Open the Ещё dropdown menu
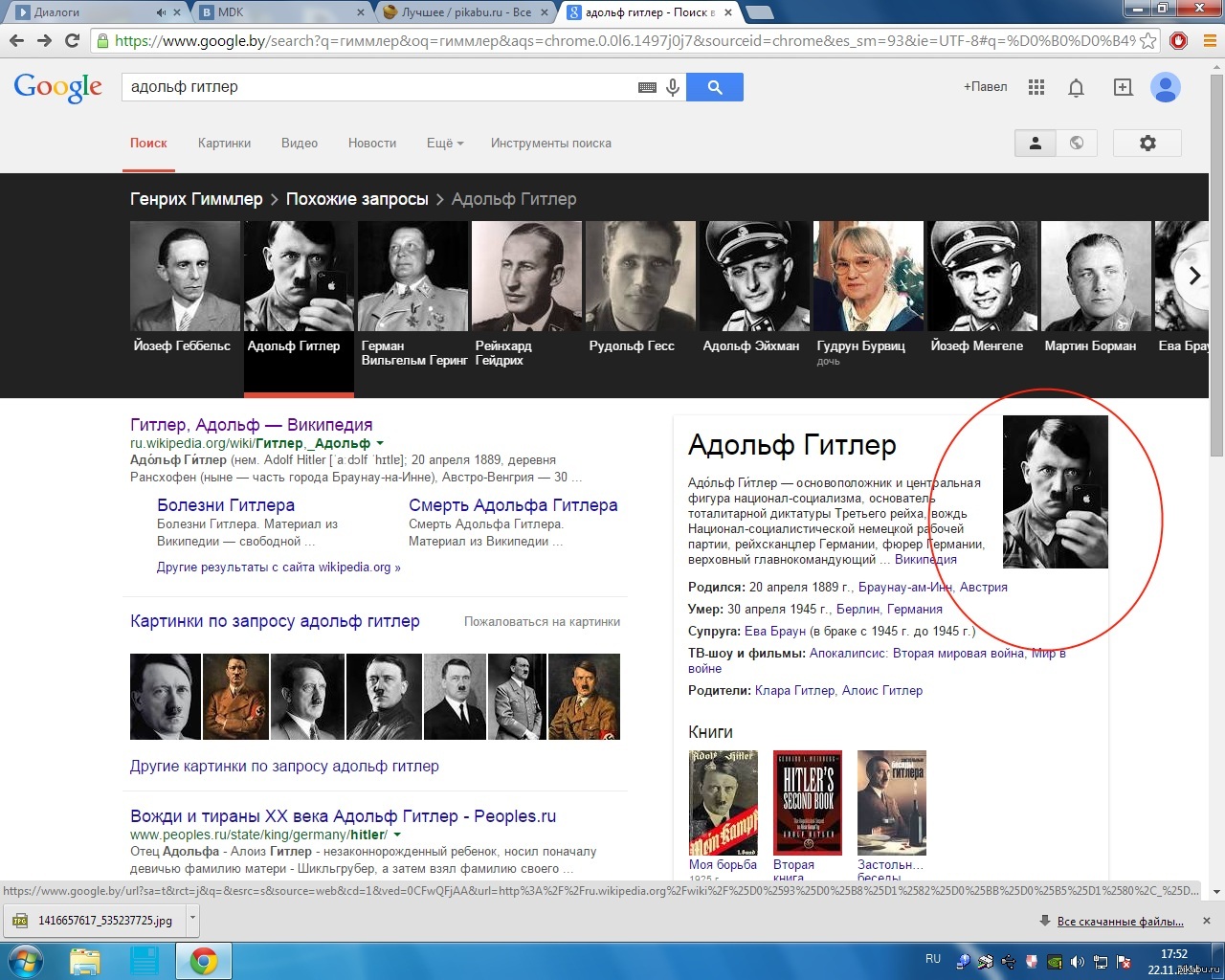Viewport: 1225px width, 980px height. 445,143
